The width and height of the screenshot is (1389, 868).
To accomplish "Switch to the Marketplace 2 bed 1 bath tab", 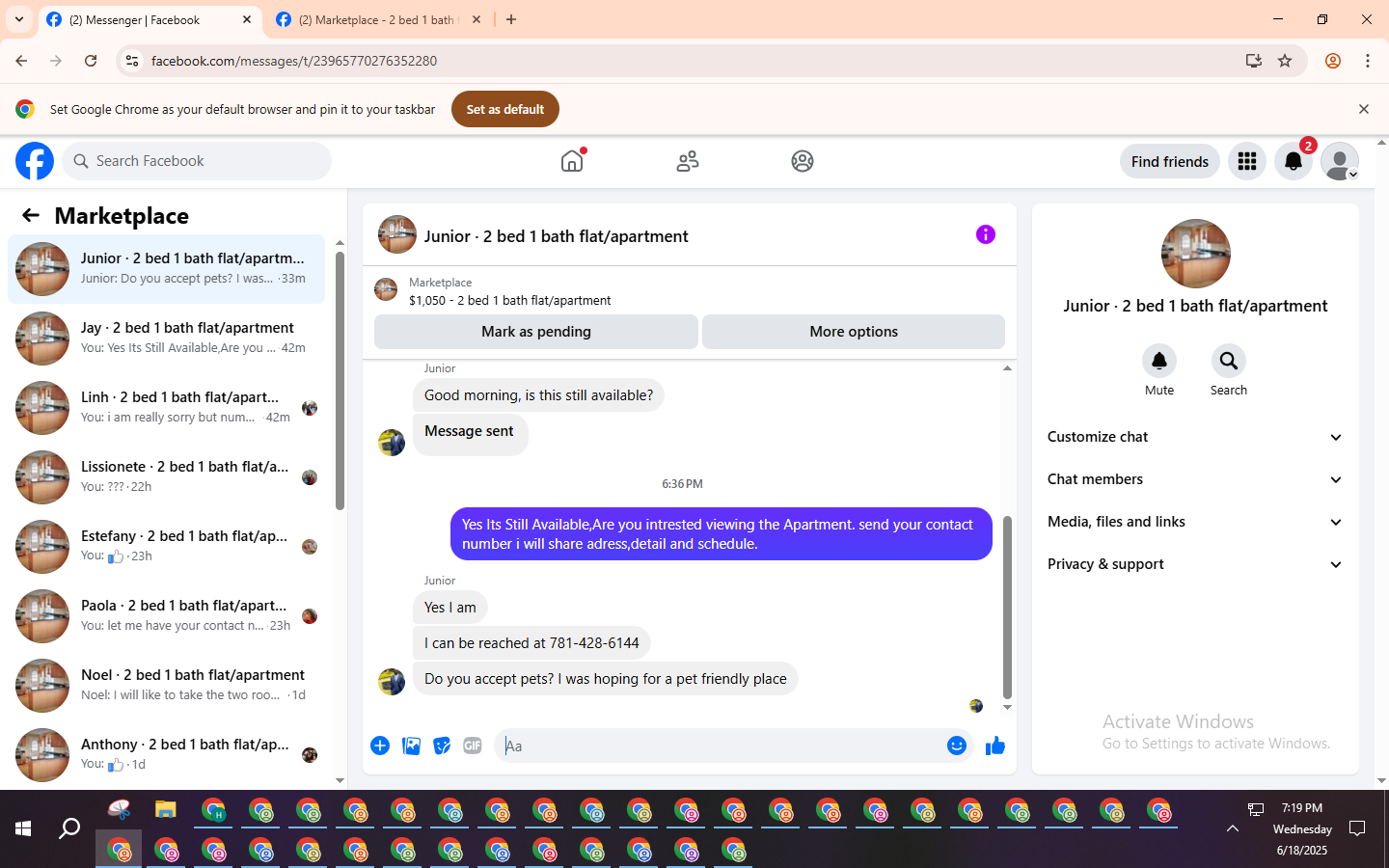I will 378,19.
